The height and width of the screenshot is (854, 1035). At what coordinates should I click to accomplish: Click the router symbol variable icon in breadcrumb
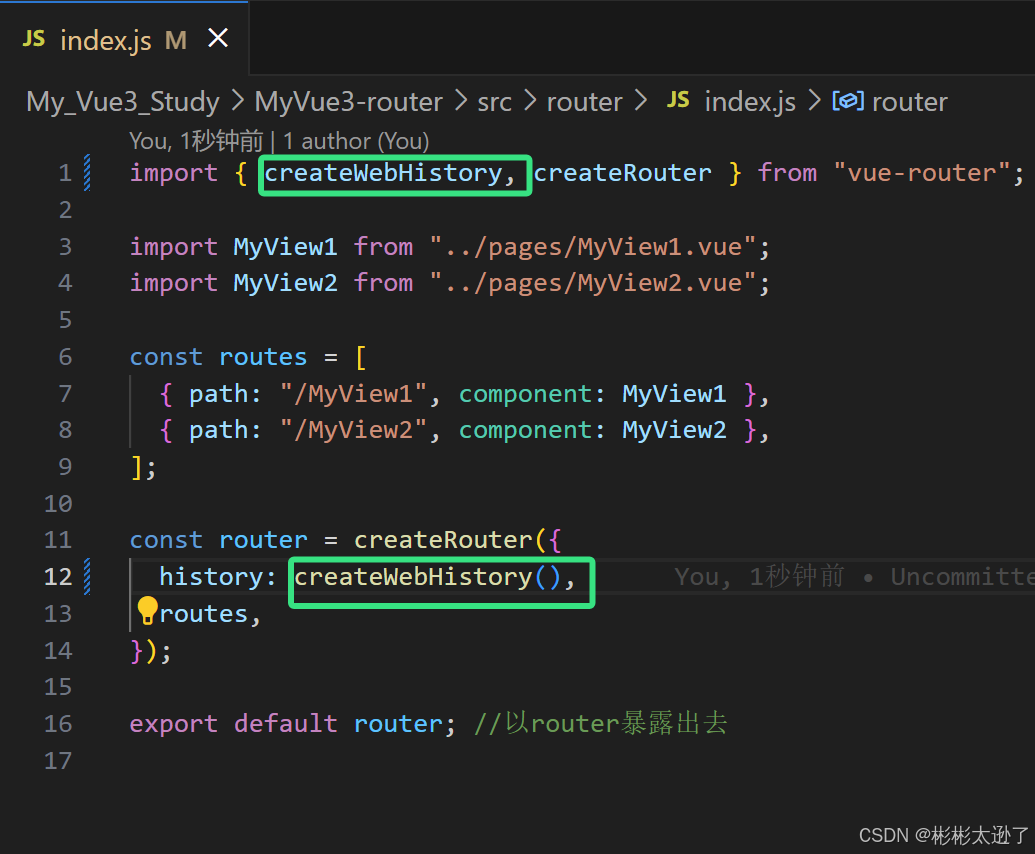click(848, 101)
